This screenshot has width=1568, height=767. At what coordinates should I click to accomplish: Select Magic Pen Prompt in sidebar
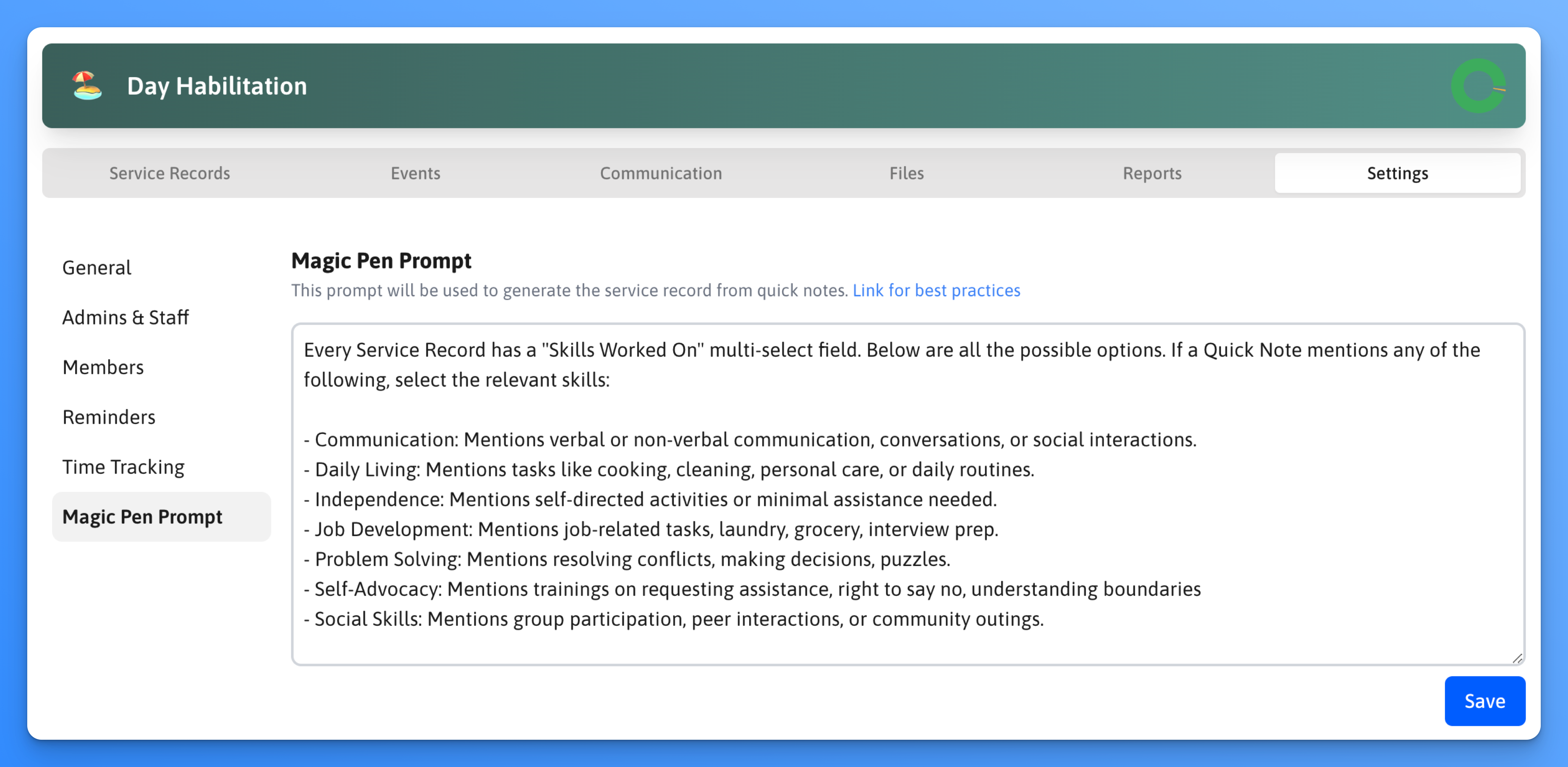coord(142,517)
